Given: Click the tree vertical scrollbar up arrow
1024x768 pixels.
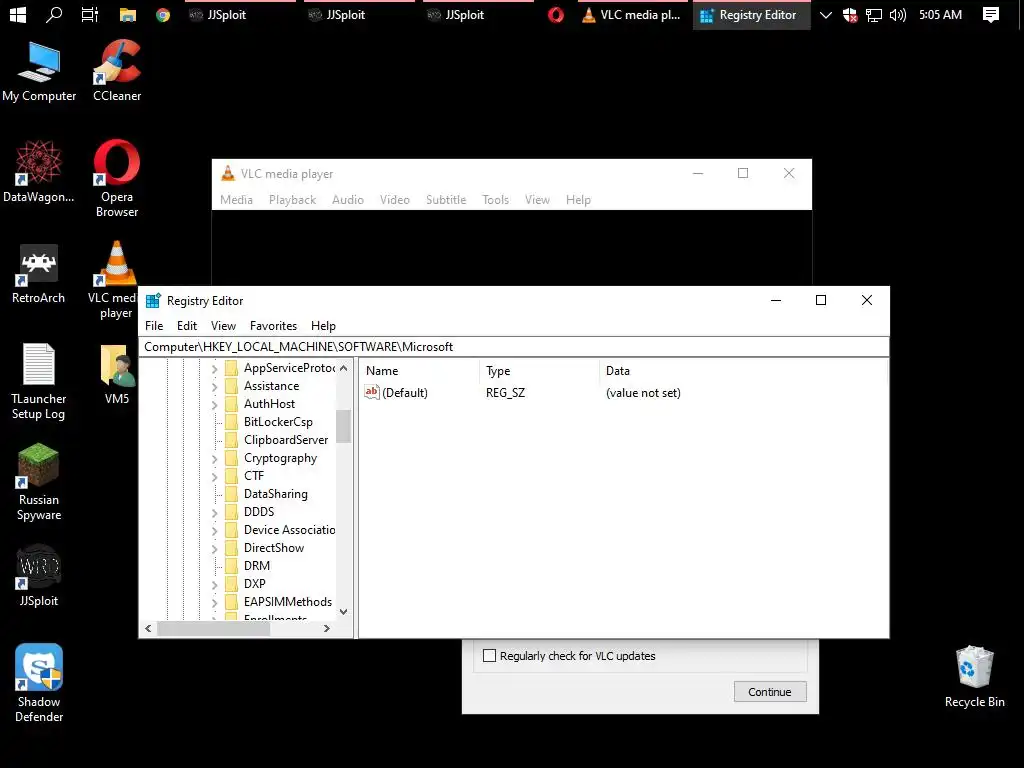Looking at the screenshot, I should coord(344,368).
